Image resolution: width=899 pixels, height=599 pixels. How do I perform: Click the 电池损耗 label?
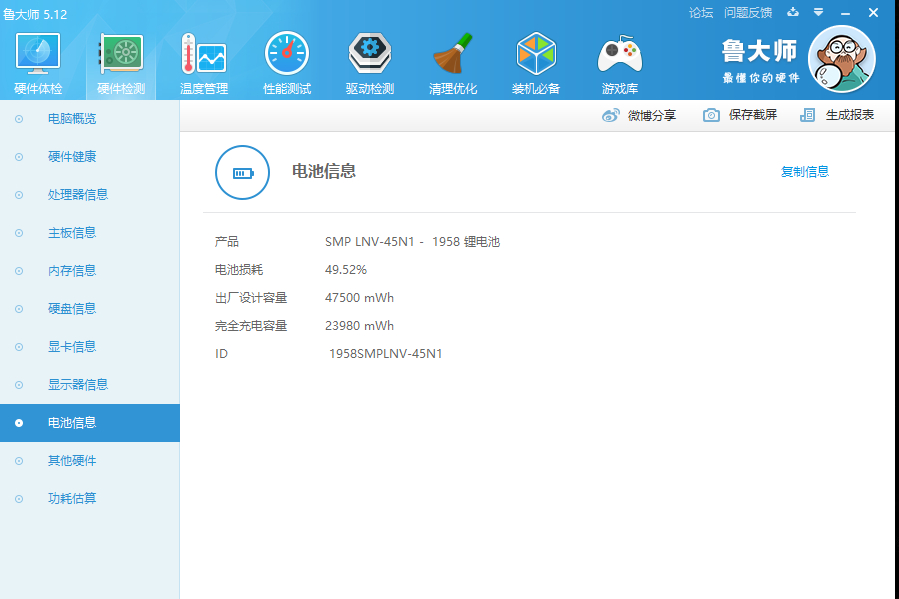tap(239, 270)
